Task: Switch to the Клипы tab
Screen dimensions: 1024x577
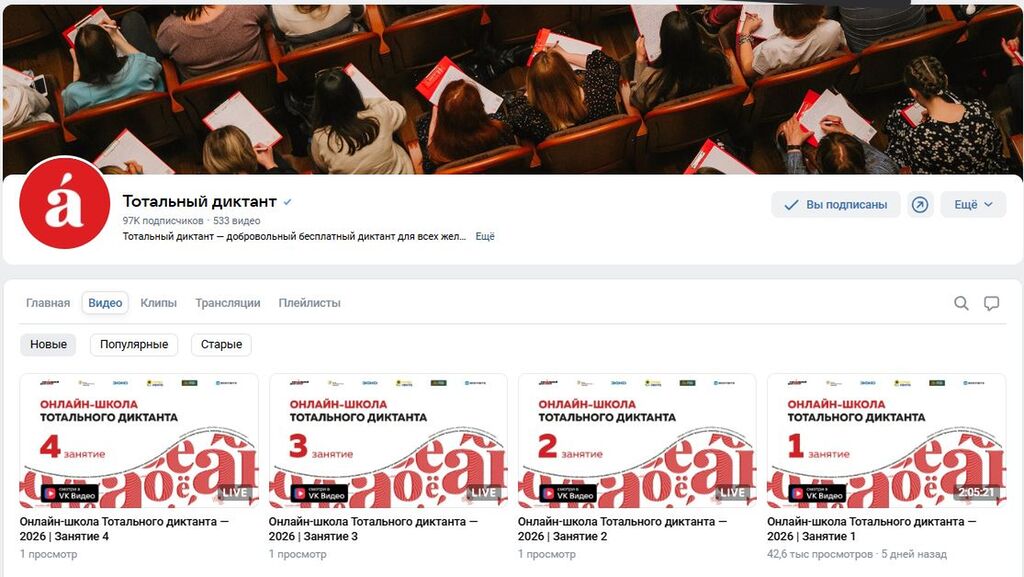Action: click(x=159, y=303)
